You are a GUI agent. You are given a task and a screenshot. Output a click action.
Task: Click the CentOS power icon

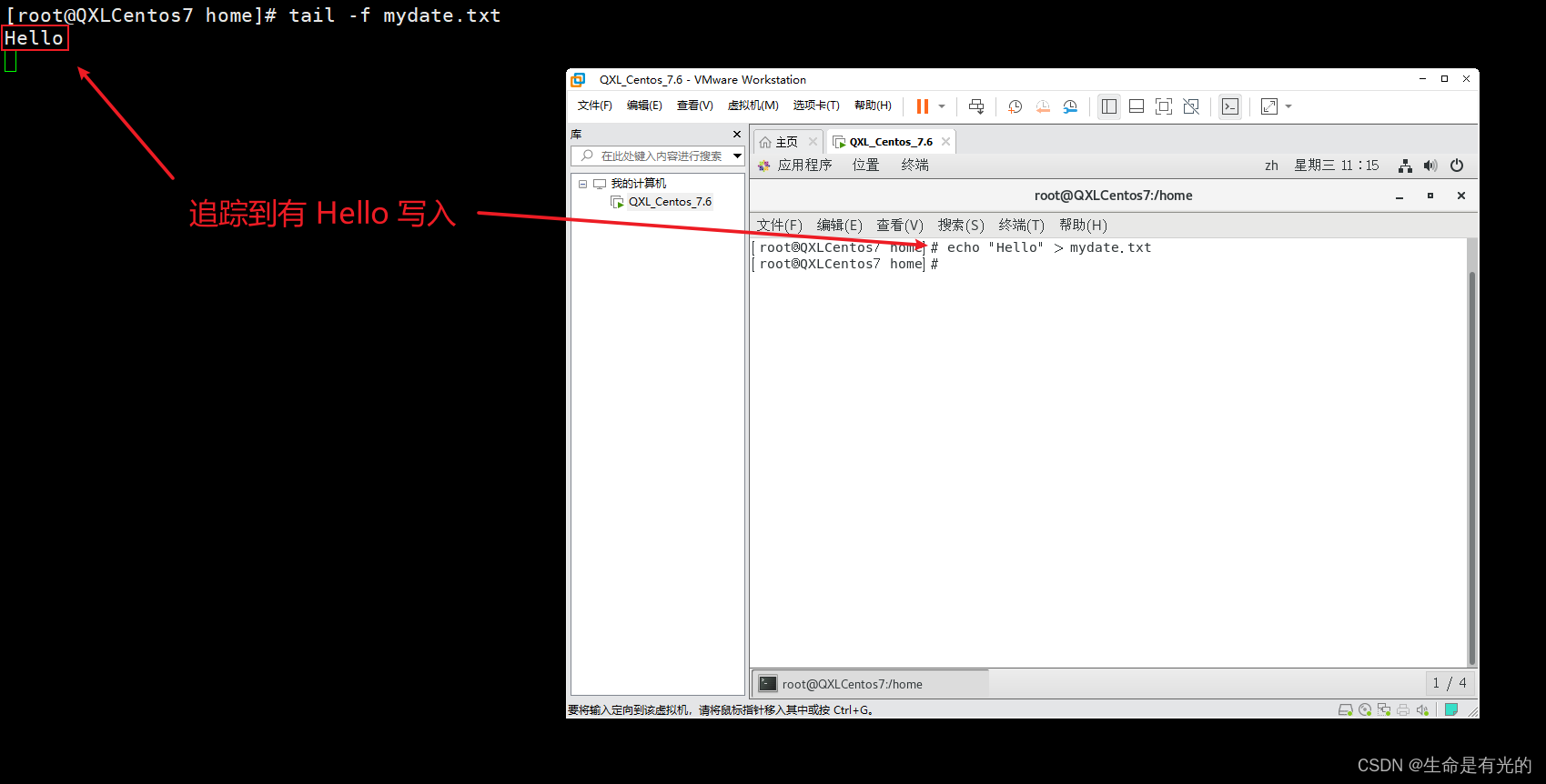click(1457, 166)
